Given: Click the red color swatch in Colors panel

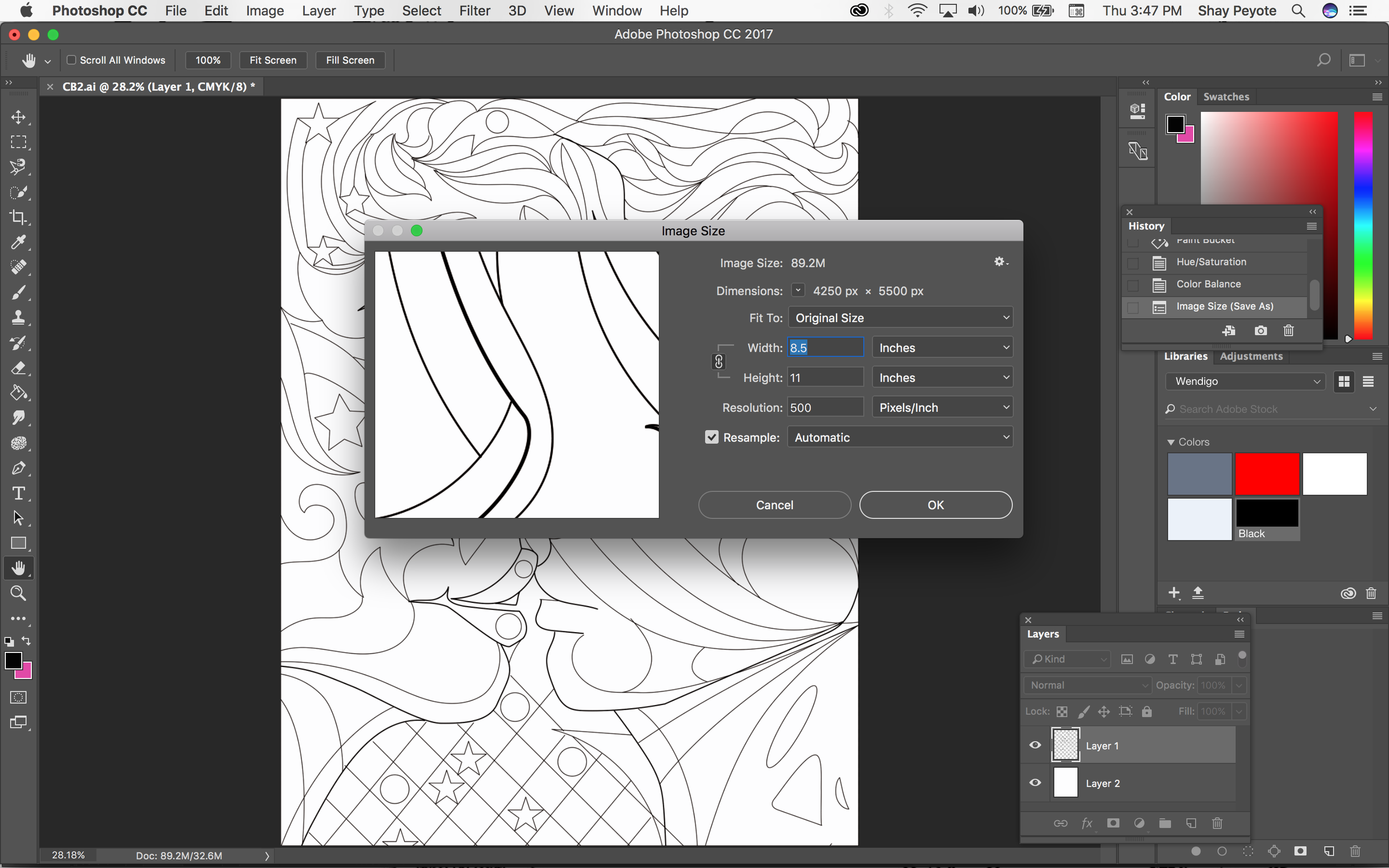Looking at the screenshot, I should [x=1267, y=473].
